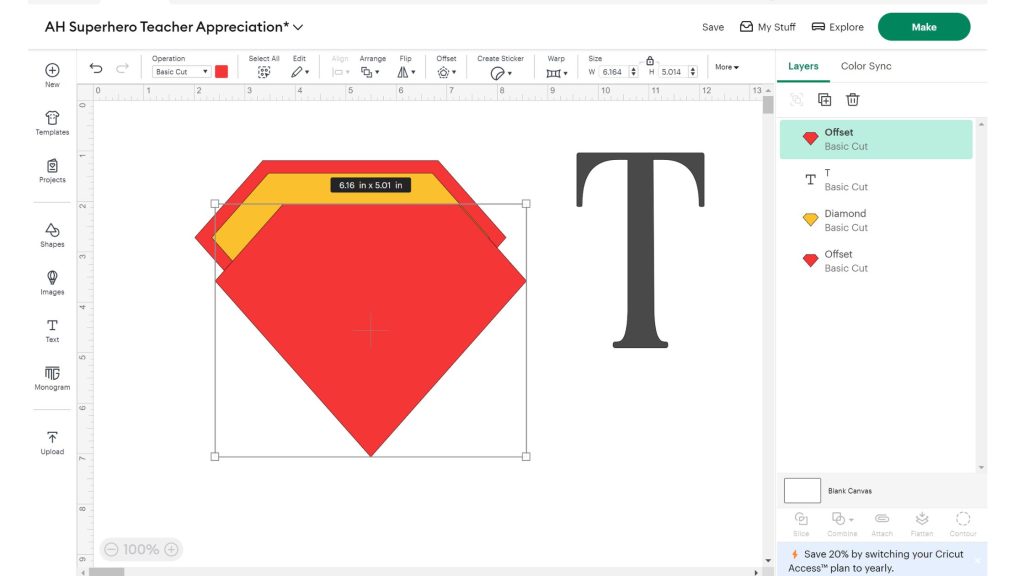The height and width of the screenshot is (576, 1024).
Task: Open the Templates panel
Action: click(52, 122)
